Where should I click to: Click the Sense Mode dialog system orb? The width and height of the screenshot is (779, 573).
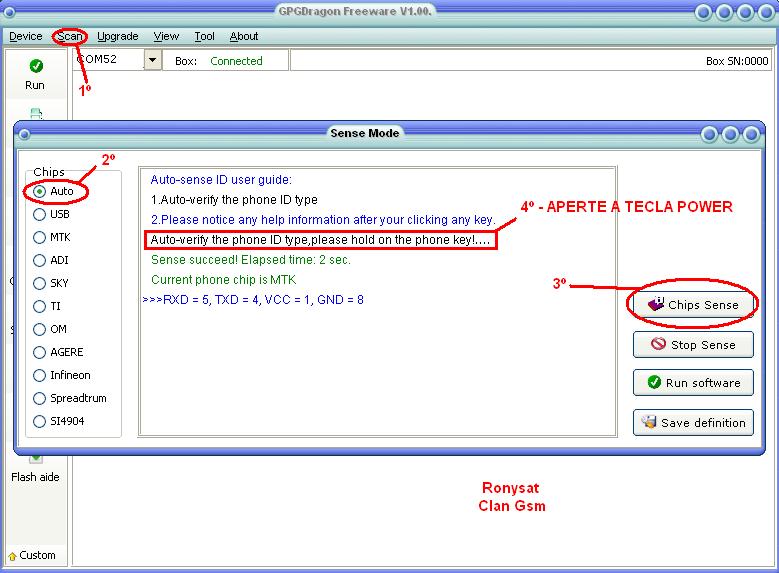click(24, 134)
